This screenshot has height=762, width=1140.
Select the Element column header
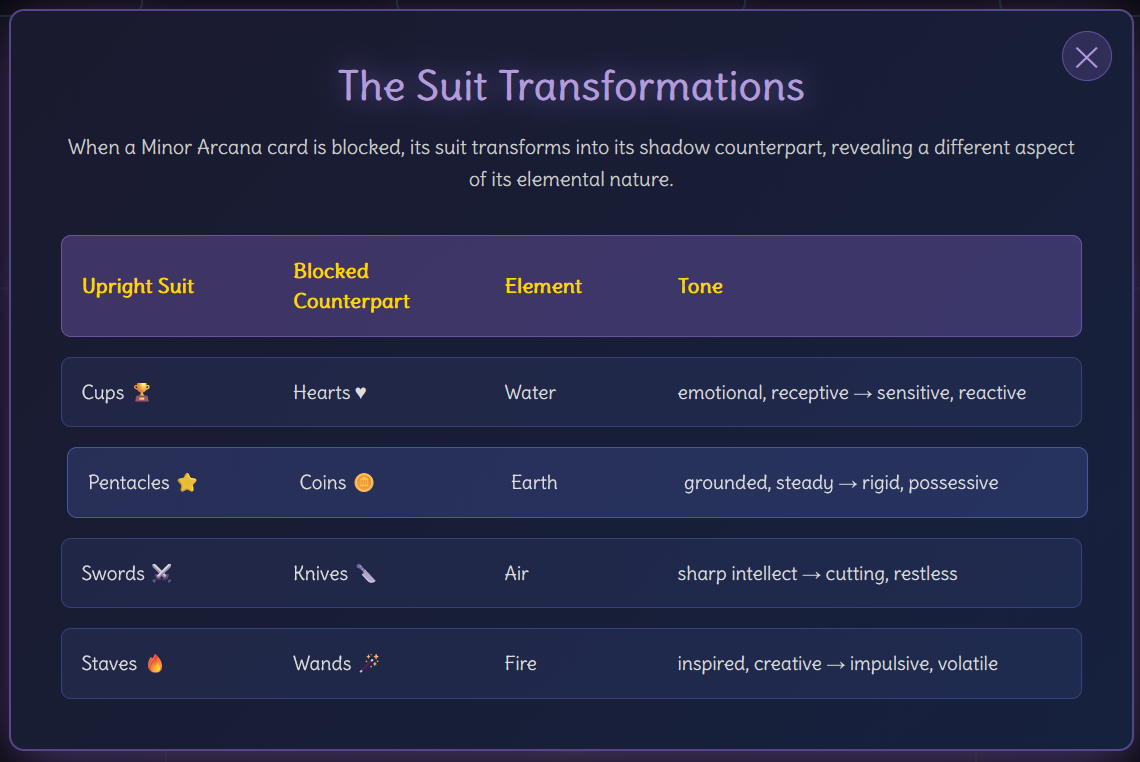(x=543, y=286)
